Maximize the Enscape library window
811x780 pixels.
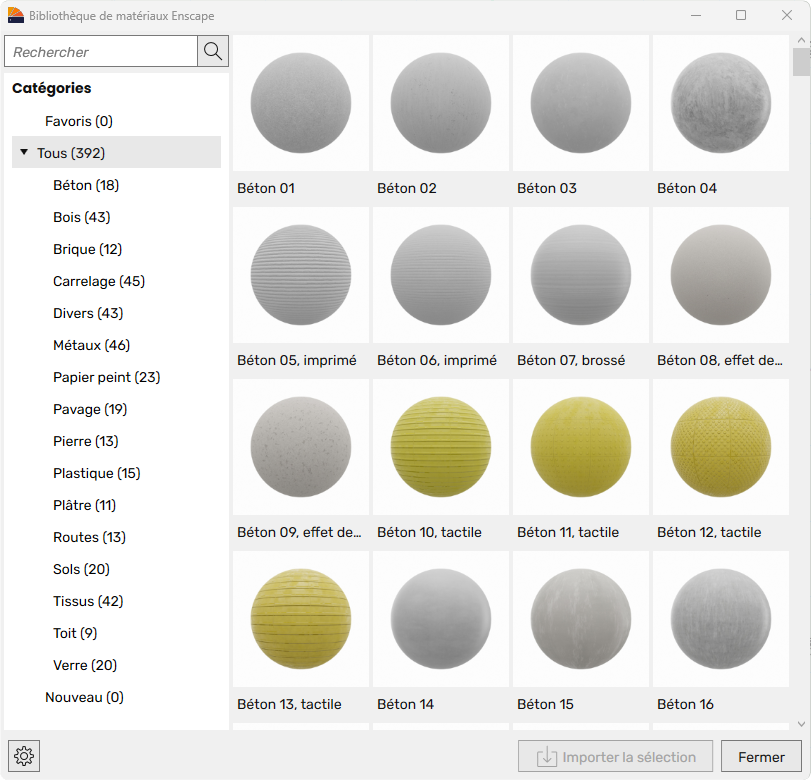pyautogui.click(x=741, y=15)
